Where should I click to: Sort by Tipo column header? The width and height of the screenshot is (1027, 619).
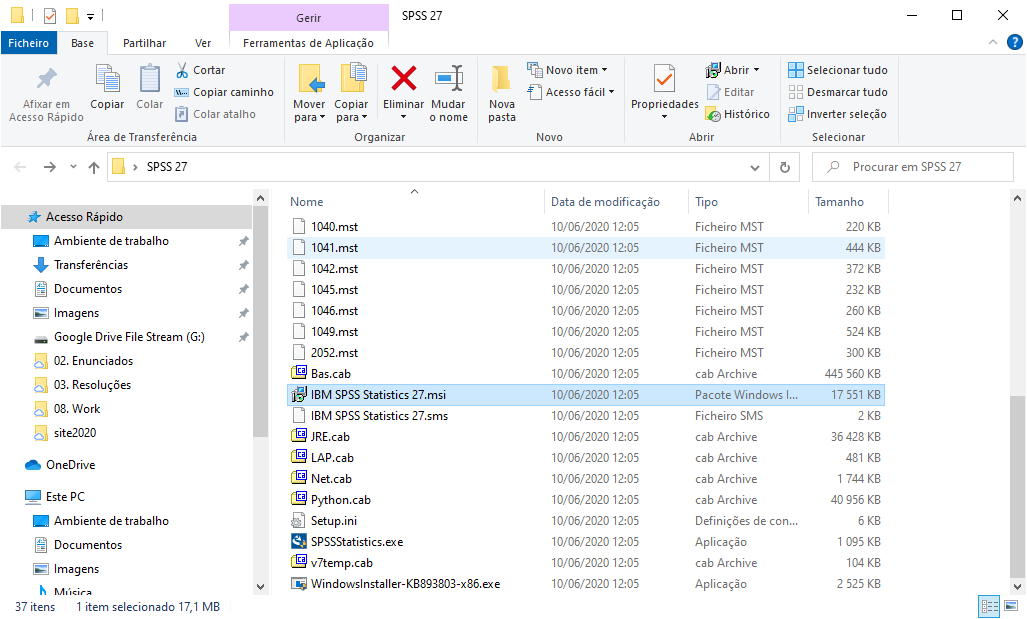point(749,202)
